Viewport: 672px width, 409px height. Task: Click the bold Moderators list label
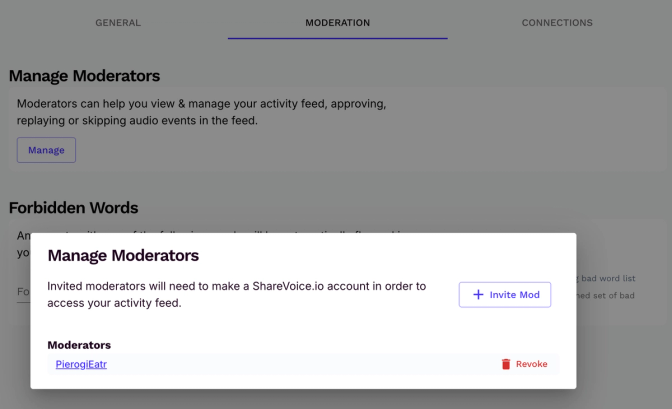point(79,345)
